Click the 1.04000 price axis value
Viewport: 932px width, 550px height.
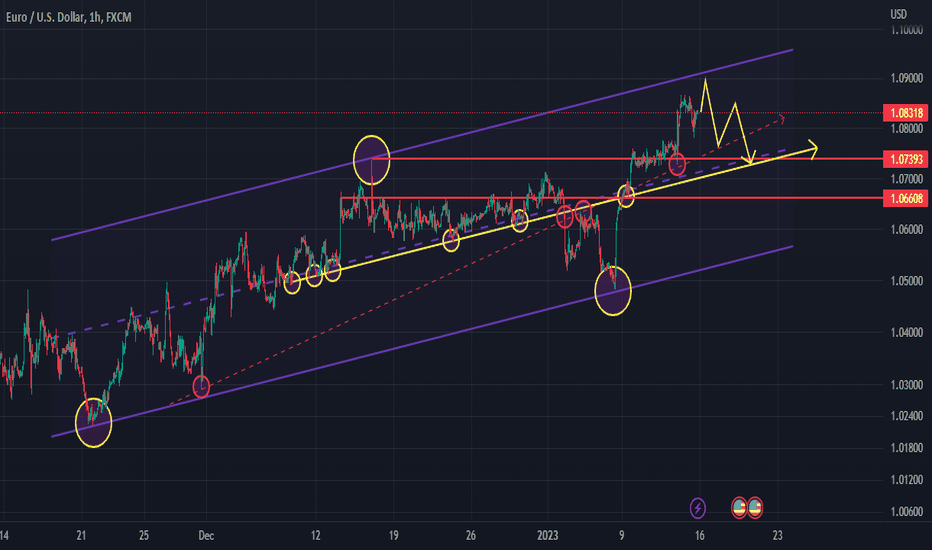906,332
